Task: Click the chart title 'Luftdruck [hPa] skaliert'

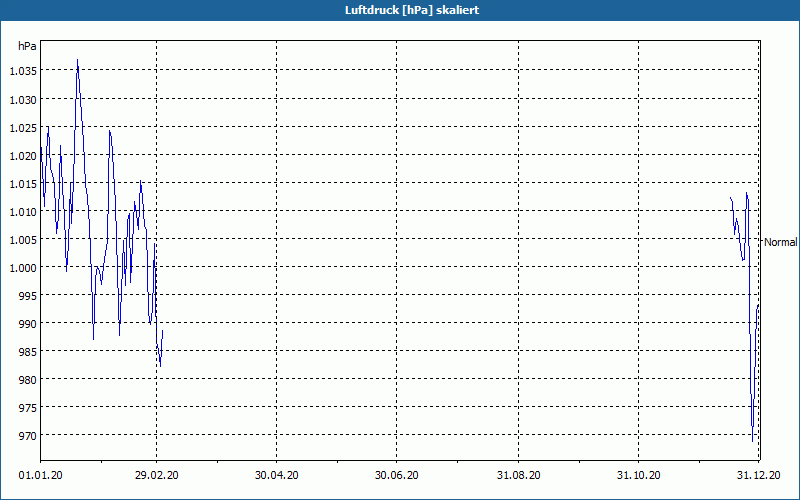Action: [400, 10]
